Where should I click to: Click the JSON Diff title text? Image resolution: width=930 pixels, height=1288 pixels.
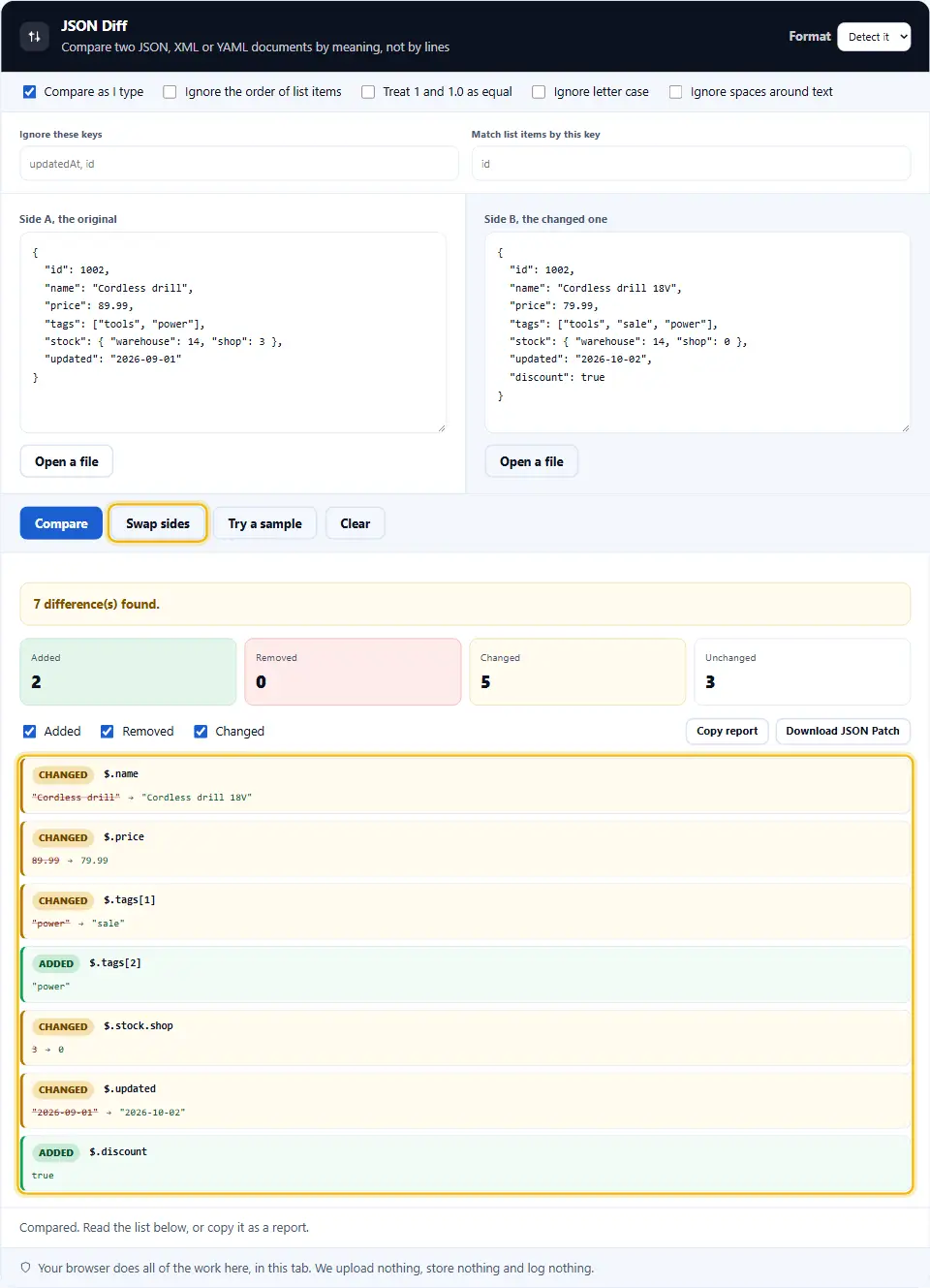pos(94,26)
